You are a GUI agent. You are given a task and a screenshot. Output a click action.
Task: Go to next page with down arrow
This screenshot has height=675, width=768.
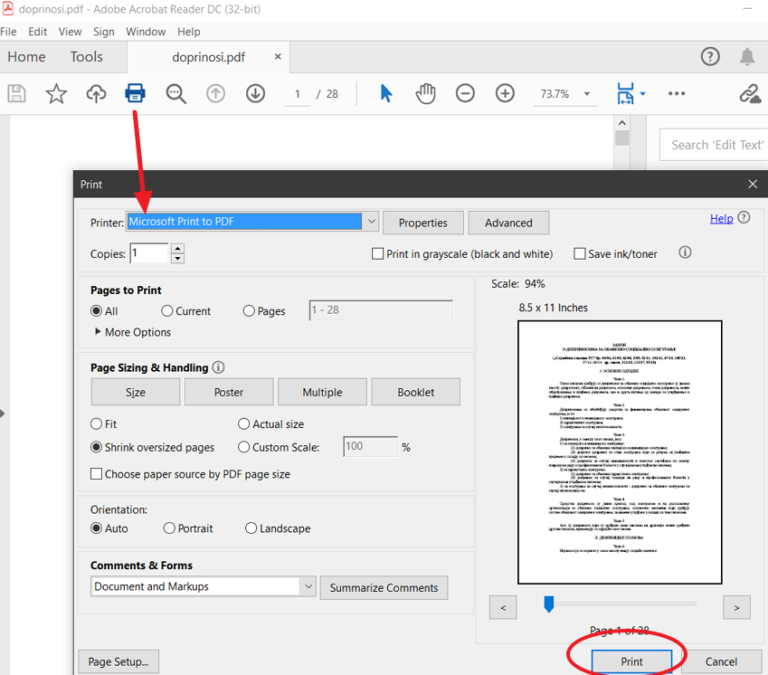click(255, 94)
